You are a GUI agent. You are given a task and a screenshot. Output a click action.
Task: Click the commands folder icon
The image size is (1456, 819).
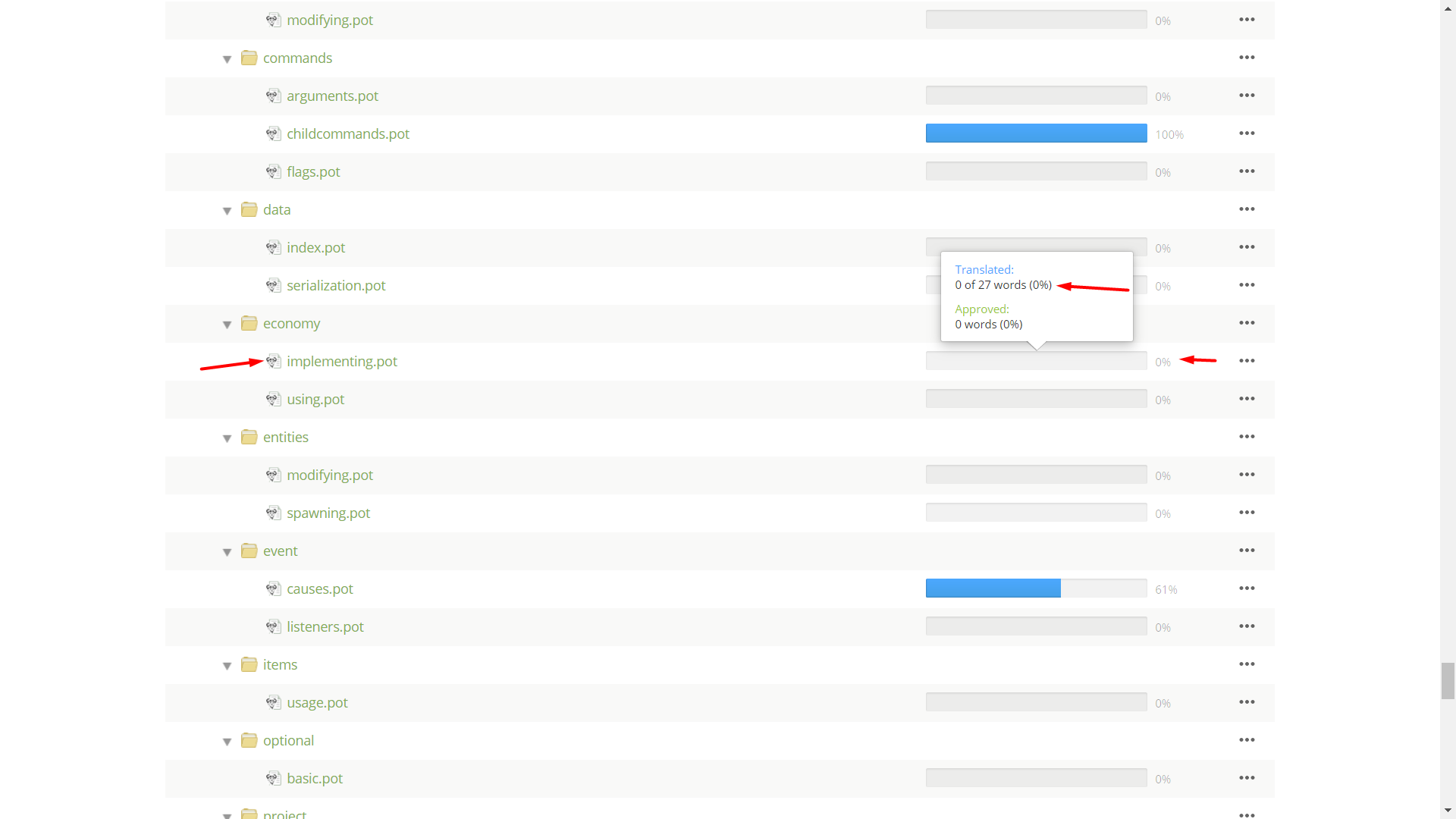tap(249, 58)
